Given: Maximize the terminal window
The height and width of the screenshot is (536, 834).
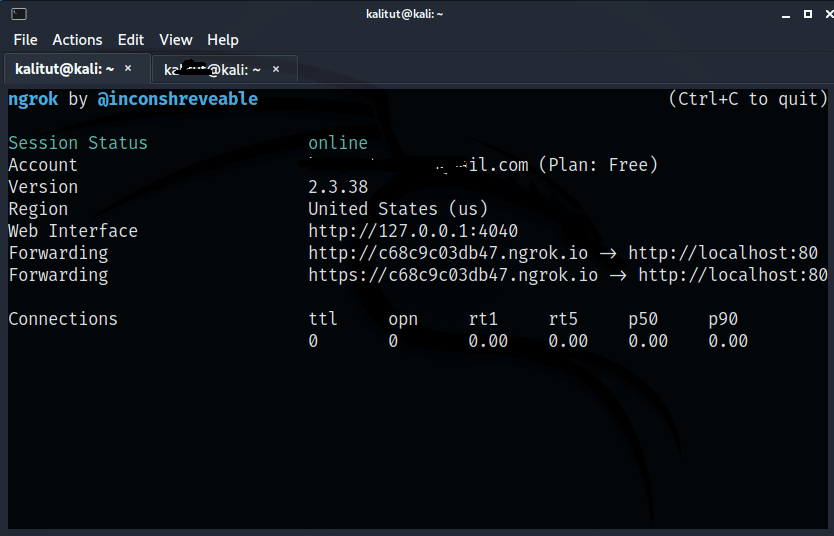Looking at the screenshot, I should [x=807, y=14].
